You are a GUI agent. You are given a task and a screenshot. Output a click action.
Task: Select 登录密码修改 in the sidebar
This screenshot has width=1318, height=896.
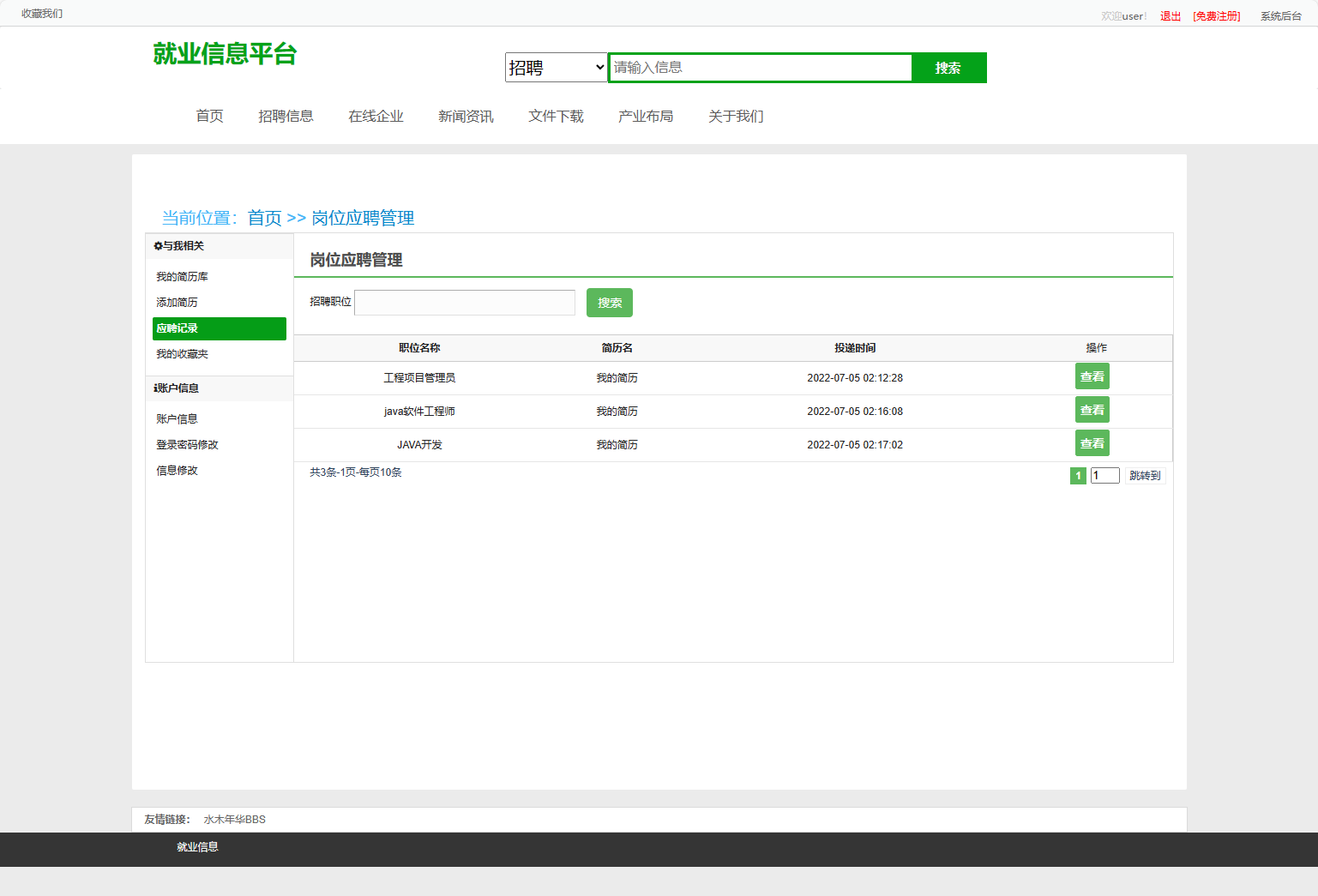188,444
